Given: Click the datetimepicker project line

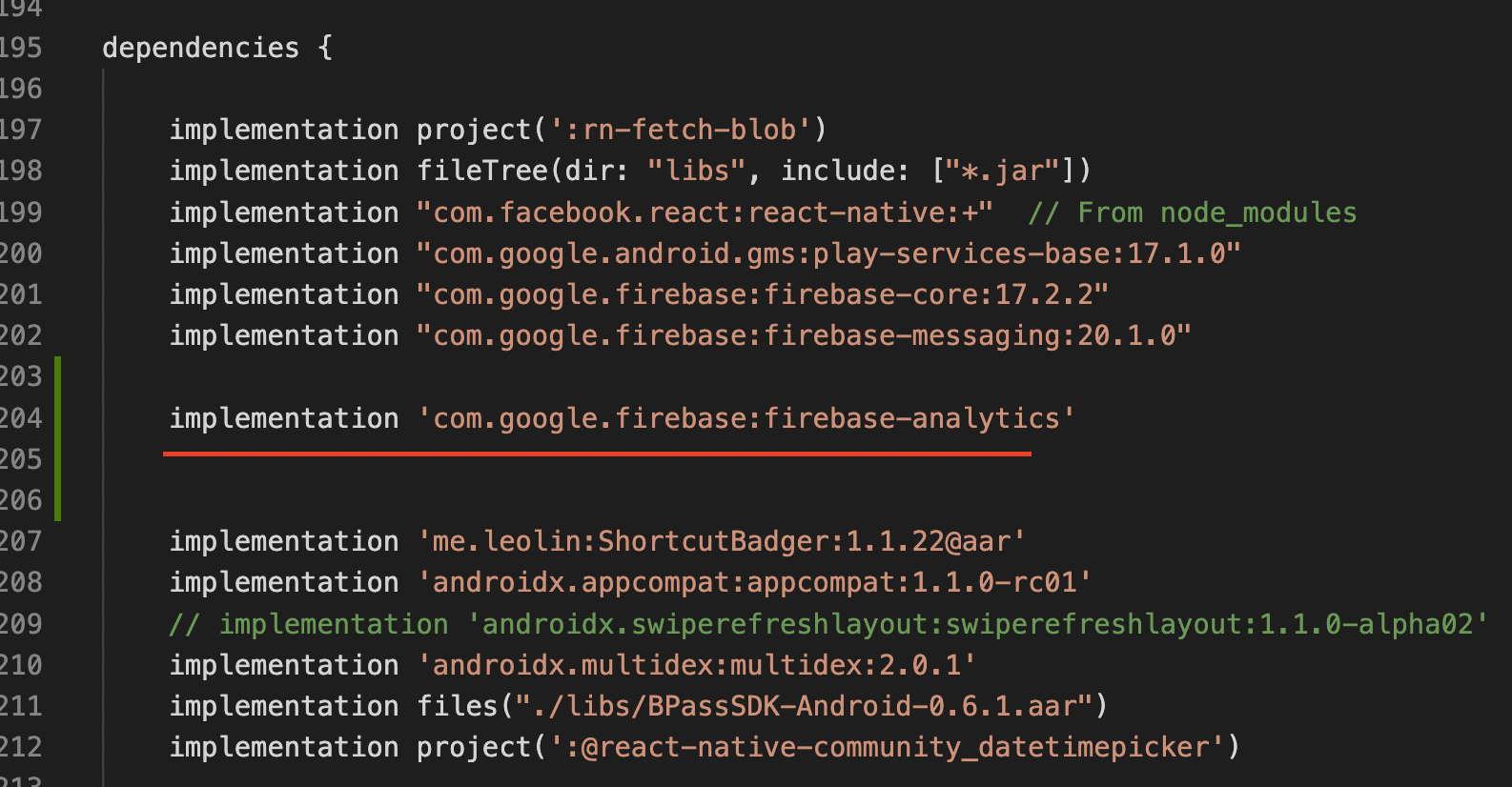Looking at the screenshot, I should (x=705, y=747).
